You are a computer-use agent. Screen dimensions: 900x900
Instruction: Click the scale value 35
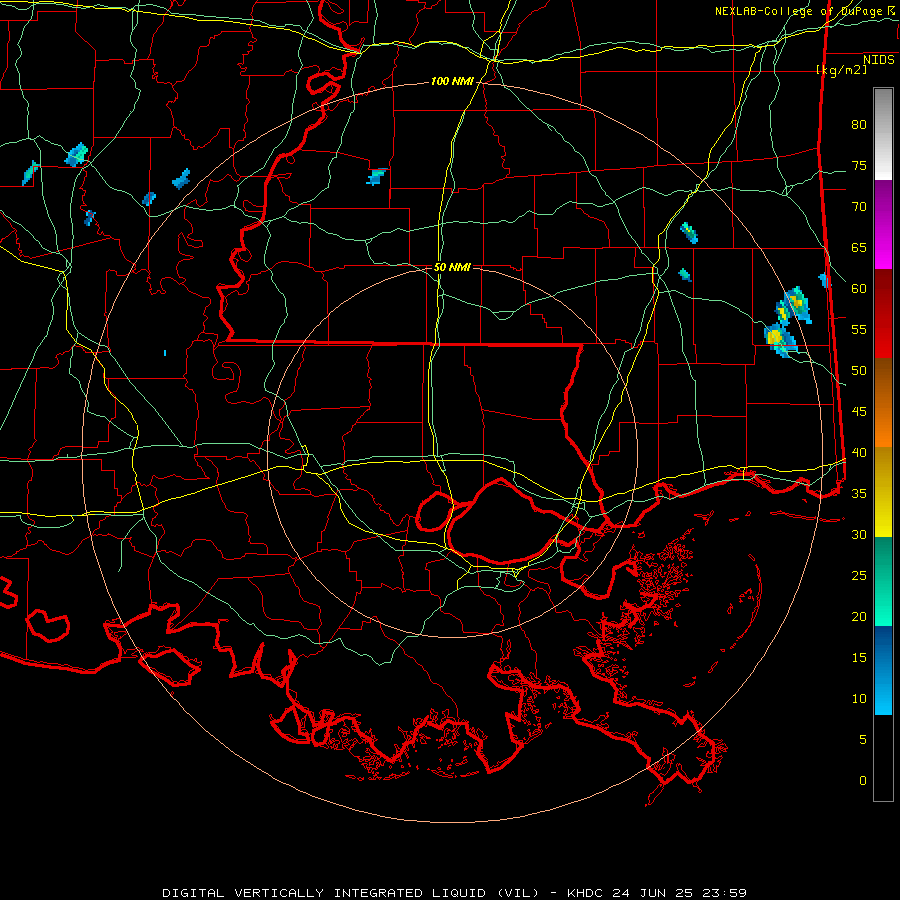859,494
